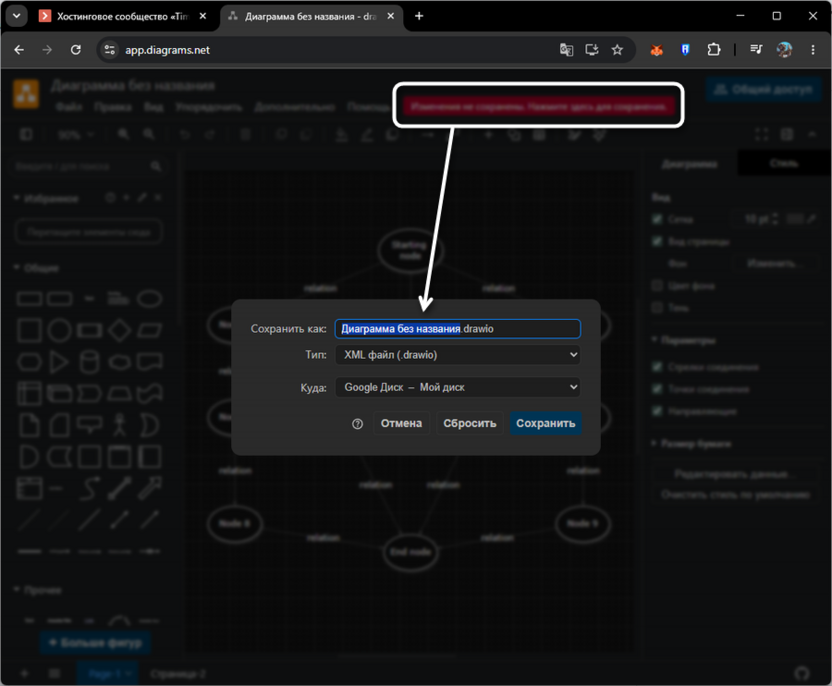Open the Chrome three-dot menu
This screenshot has width=832, height=686.
click(812, 50)
